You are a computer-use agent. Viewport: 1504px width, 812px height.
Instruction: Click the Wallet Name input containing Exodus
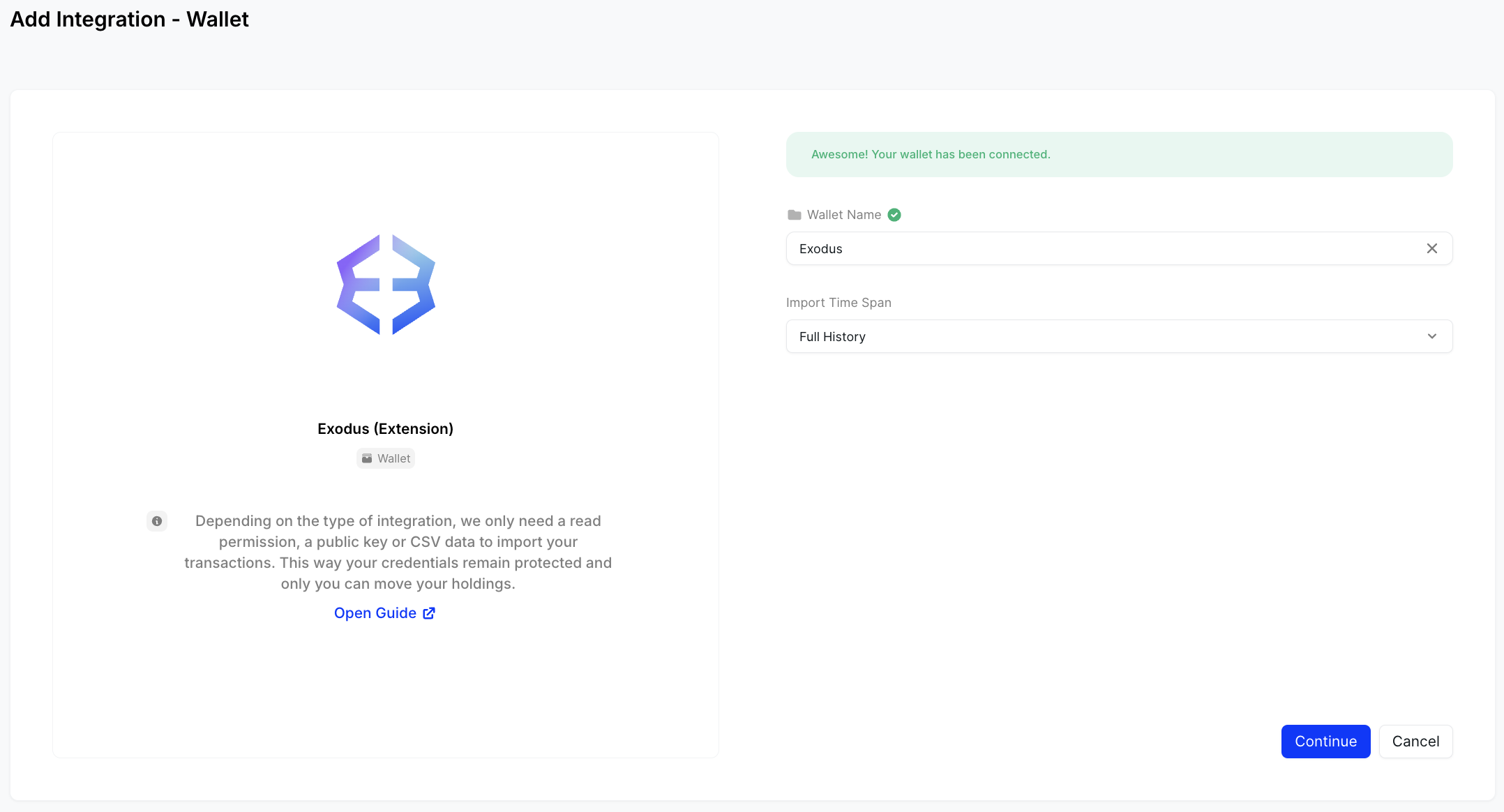1102,248
